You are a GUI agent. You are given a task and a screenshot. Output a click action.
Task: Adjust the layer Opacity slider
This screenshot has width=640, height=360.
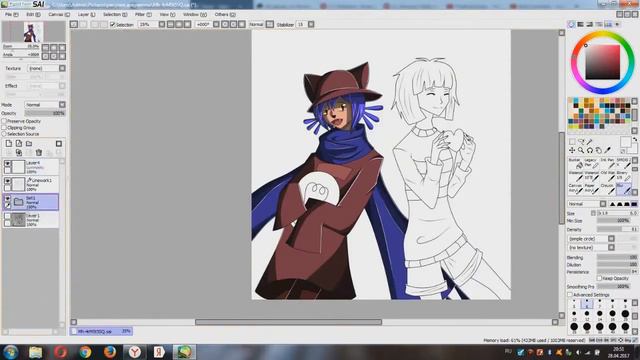[45, 113]
